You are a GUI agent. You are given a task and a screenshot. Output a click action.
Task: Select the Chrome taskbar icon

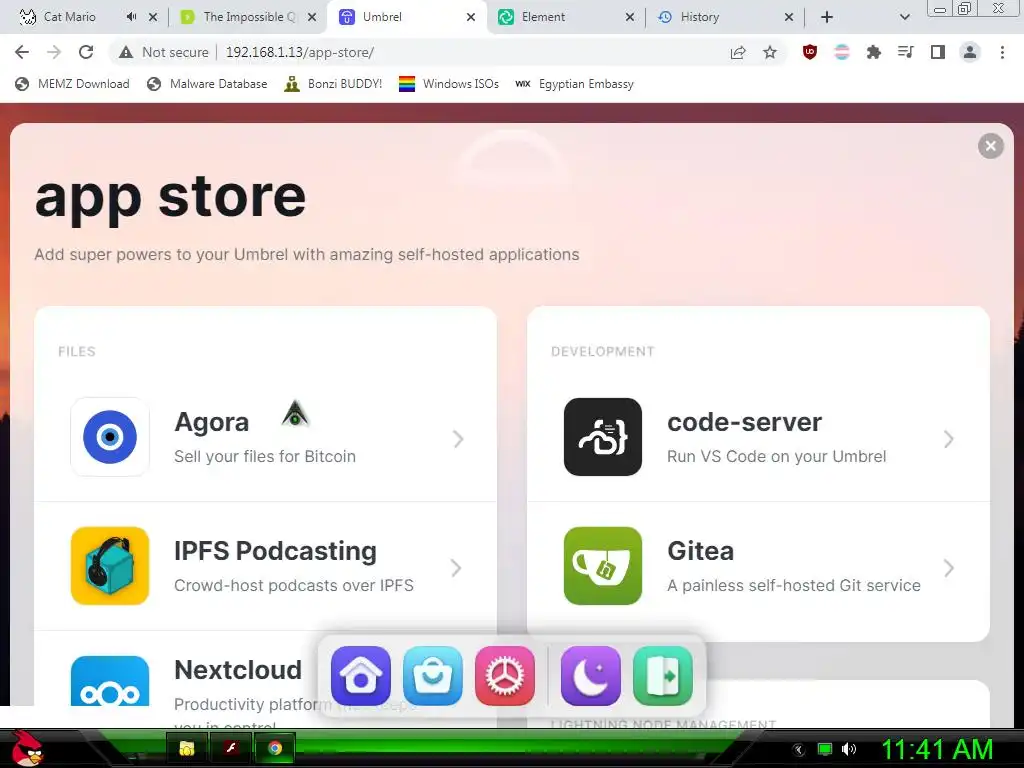pos(274,748)
